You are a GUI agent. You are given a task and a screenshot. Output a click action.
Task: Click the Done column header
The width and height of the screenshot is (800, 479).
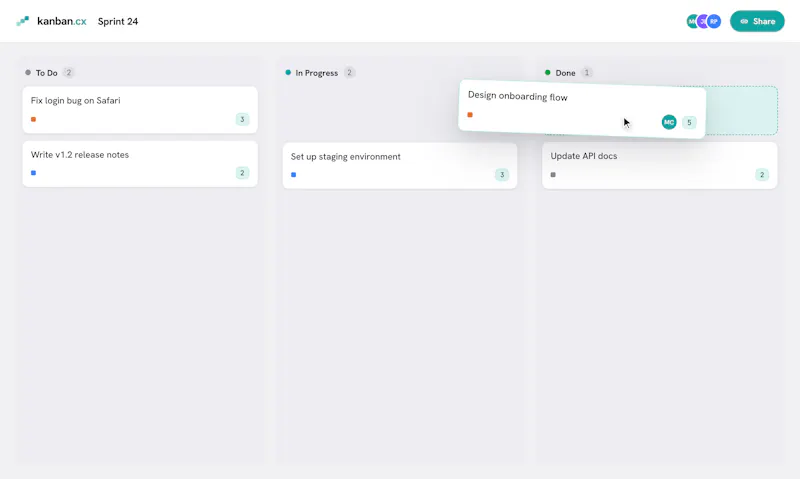point(565,73)
